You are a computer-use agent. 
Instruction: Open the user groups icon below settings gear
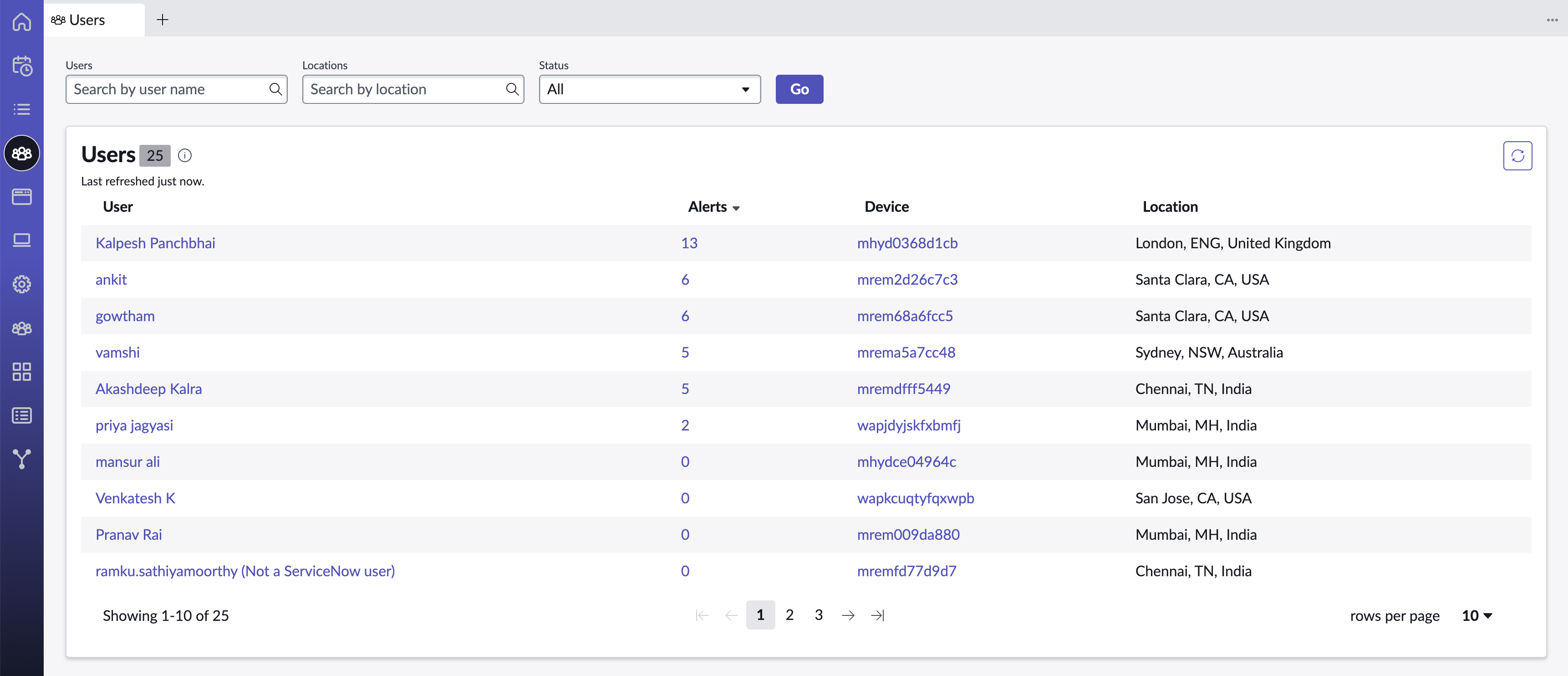(22, 328)
